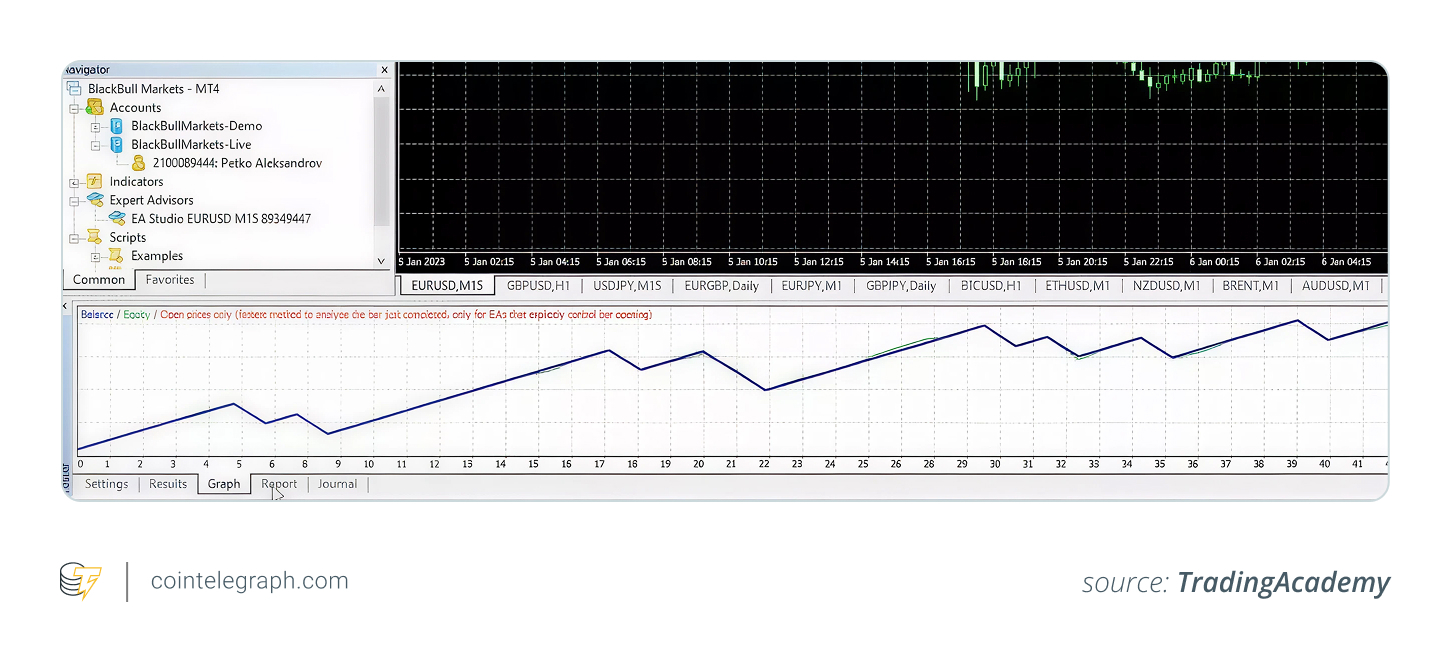Image resolution: width=1450 pixels, height=662 pixels.
Task: Expand the Indicators tree node
Action: coord(74,181)
